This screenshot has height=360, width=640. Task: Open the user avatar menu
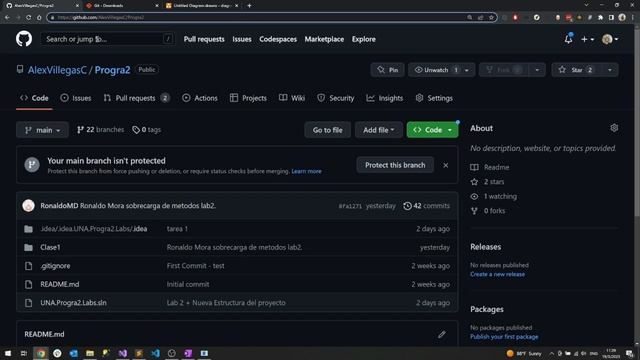(x=610, y=39)
